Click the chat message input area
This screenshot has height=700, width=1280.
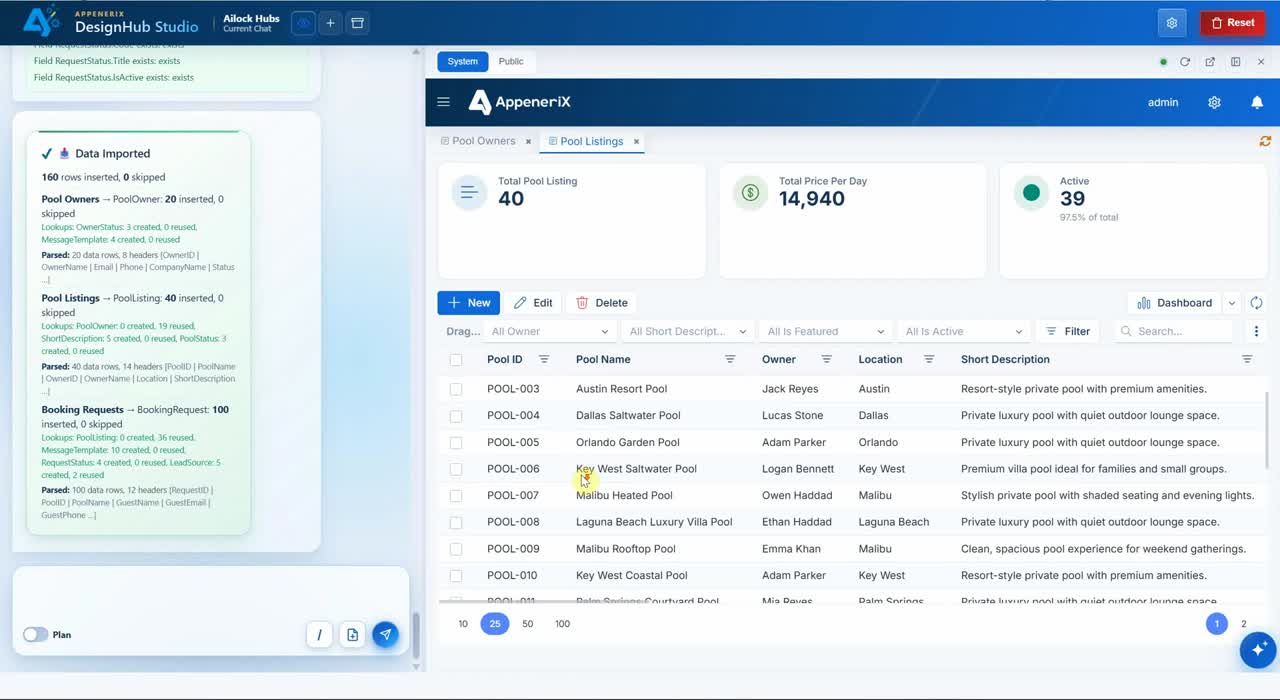tap(210, 594)
